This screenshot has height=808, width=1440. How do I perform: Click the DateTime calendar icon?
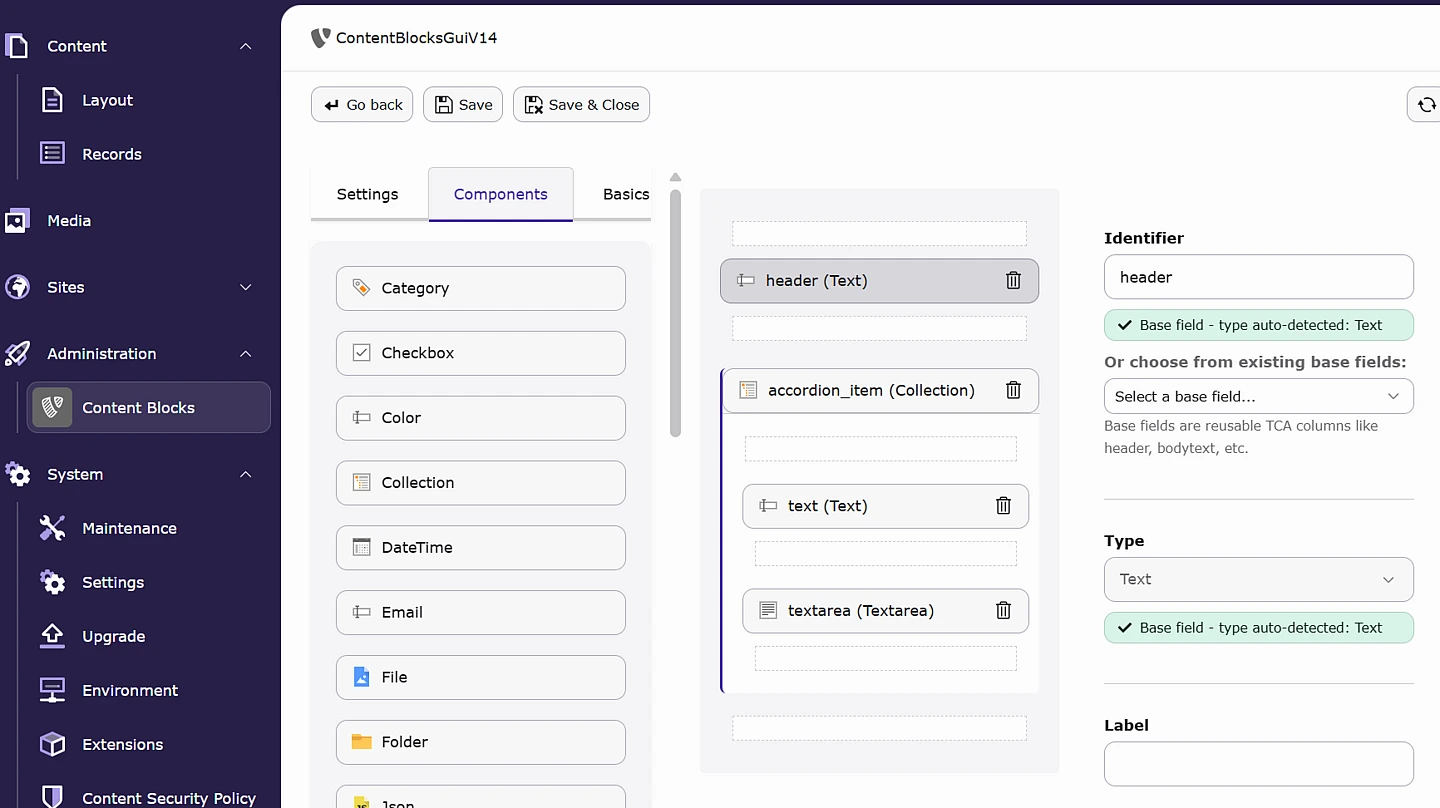[x=362, y=547]
